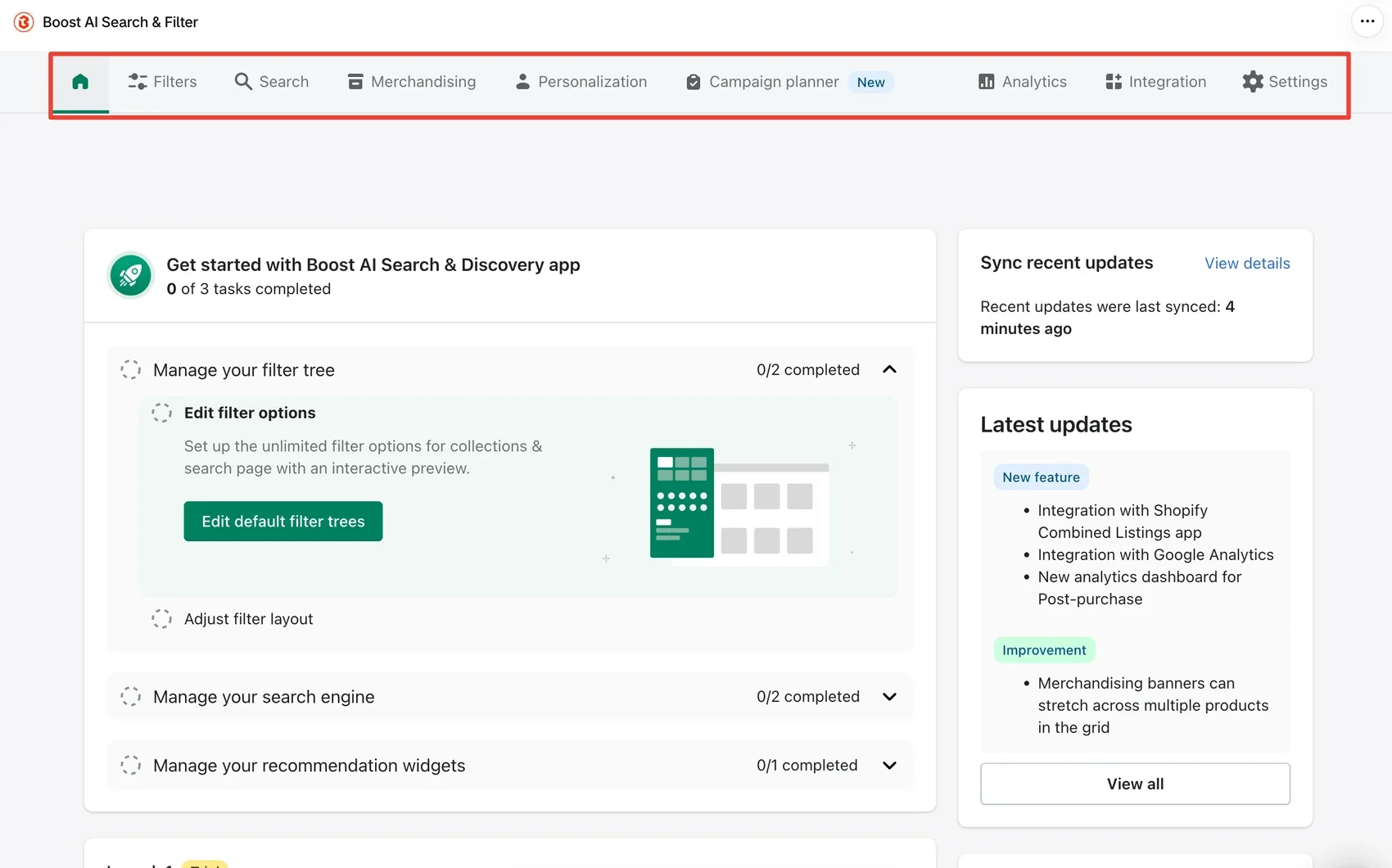Click the View all updates button
Image resolution: width=1392 pixels, height=868 pixels.
(1135, 784)
